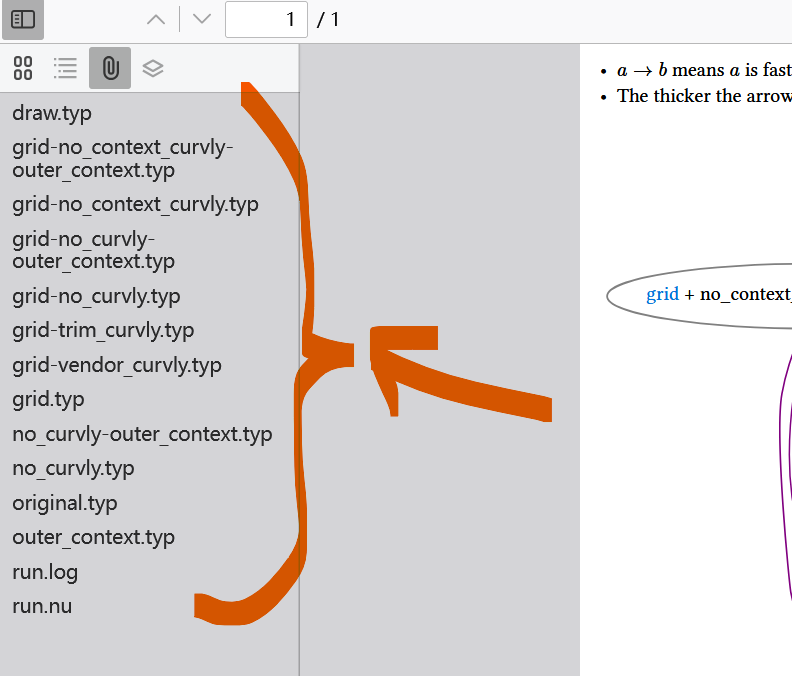The image size is (792, 676).
Task: Select grid-trim_curvly.typ file
Action: point(103,330)
